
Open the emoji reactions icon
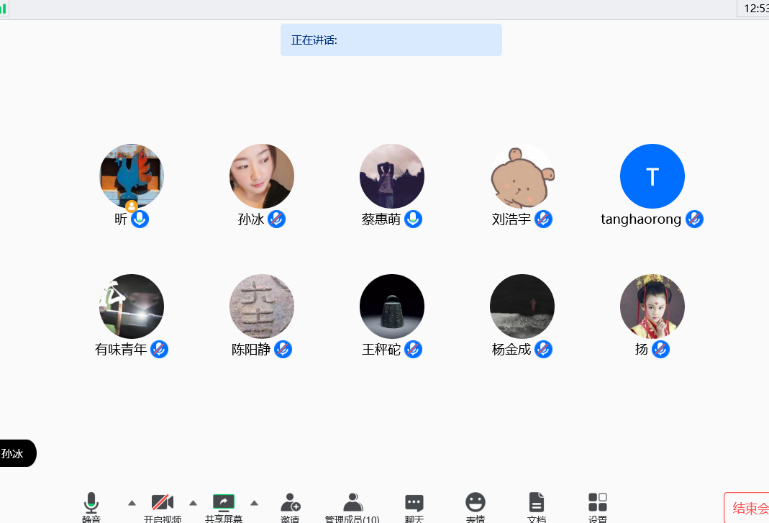pyautogui.click(x=475, y=503)
